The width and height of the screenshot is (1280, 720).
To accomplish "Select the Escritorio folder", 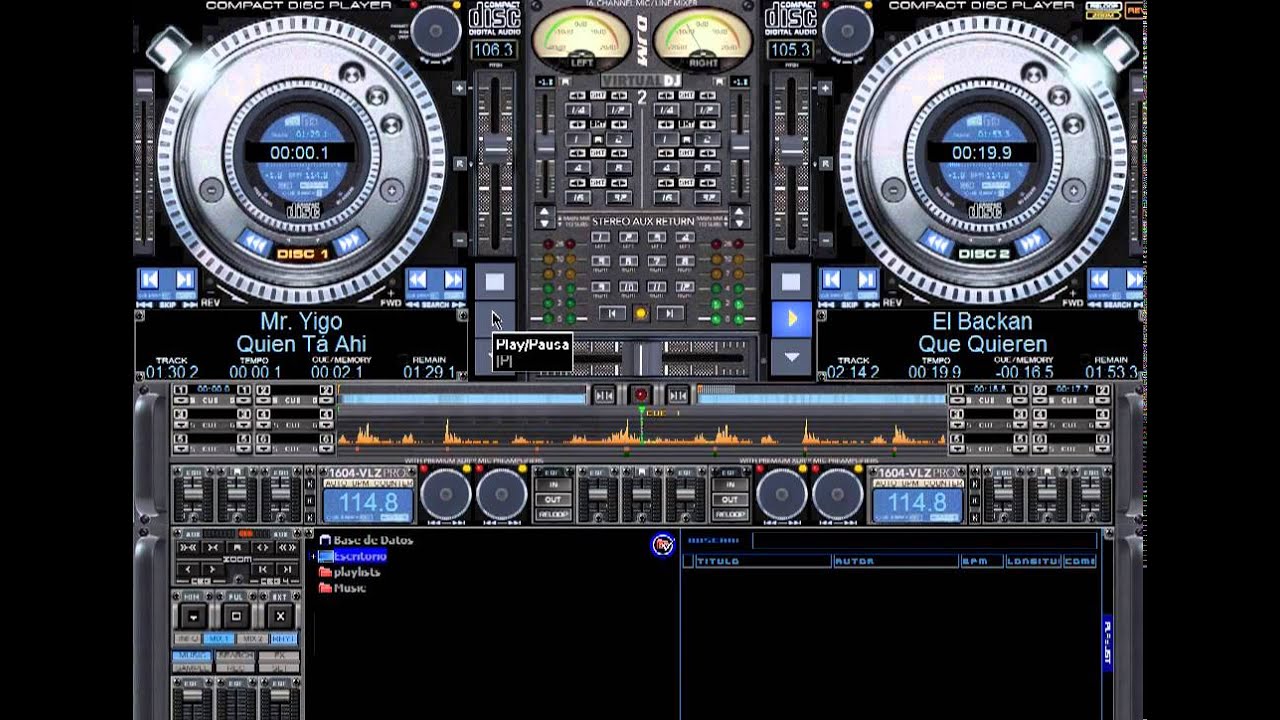I will [x=360, y=556].
